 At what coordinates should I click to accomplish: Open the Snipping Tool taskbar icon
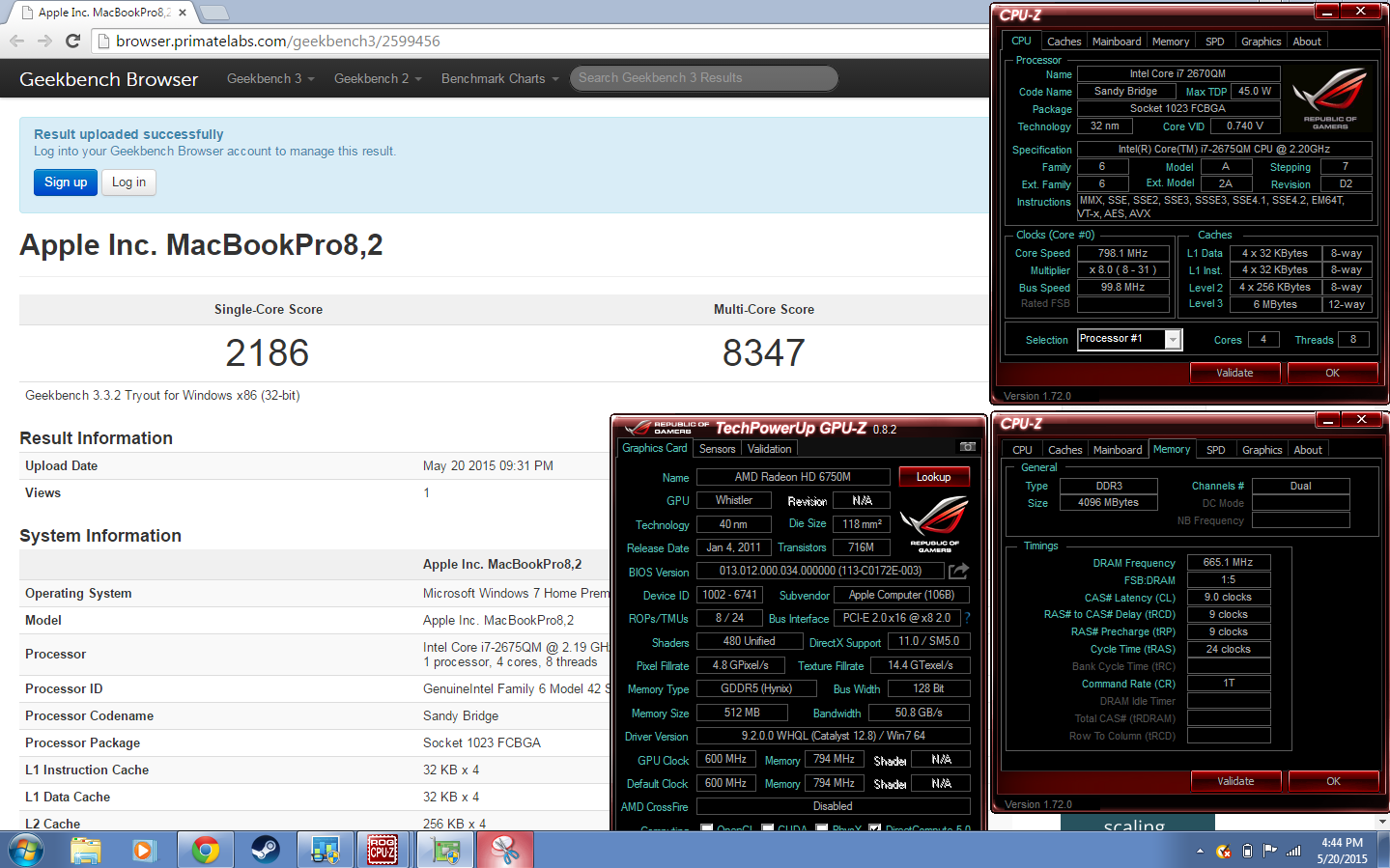[505, 851]
